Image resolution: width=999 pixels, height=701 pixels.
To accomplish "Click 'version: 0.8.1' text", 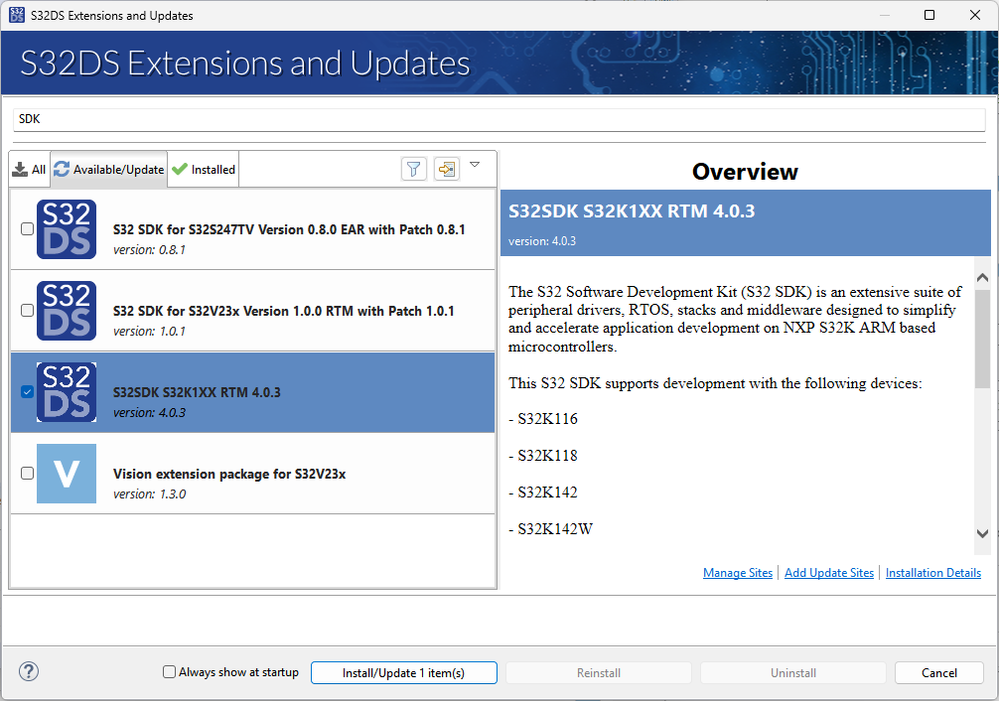I will tap(149, 250).
